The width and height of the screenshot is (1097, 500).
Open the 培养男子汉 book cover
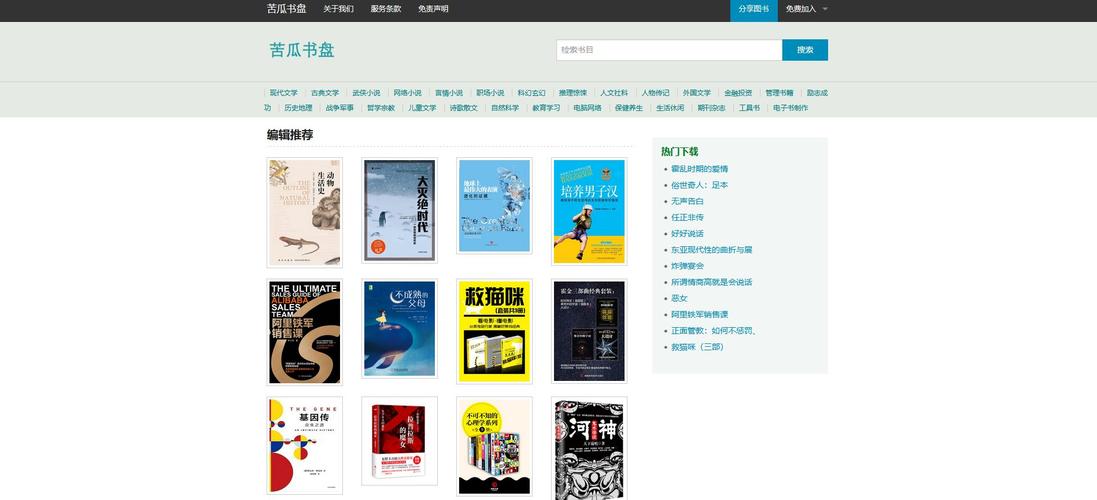point(589,211)
